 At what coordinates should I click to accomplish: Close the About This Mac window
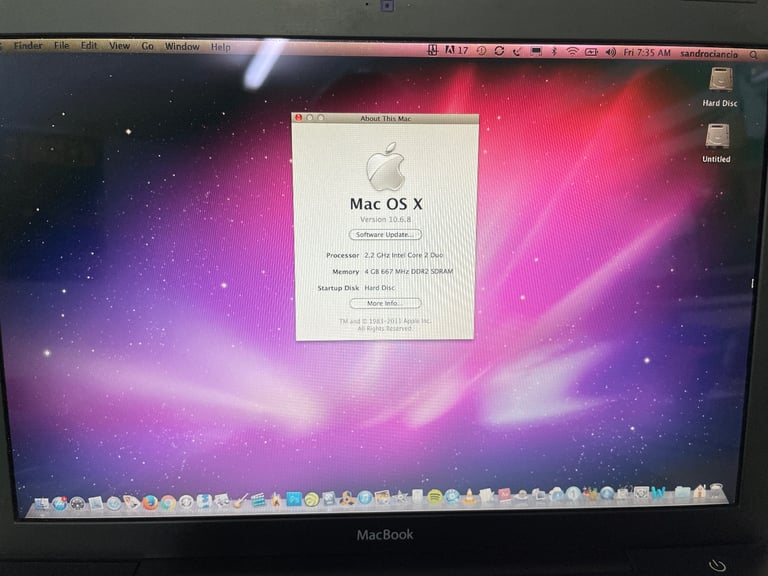click(x=298, y=118)
